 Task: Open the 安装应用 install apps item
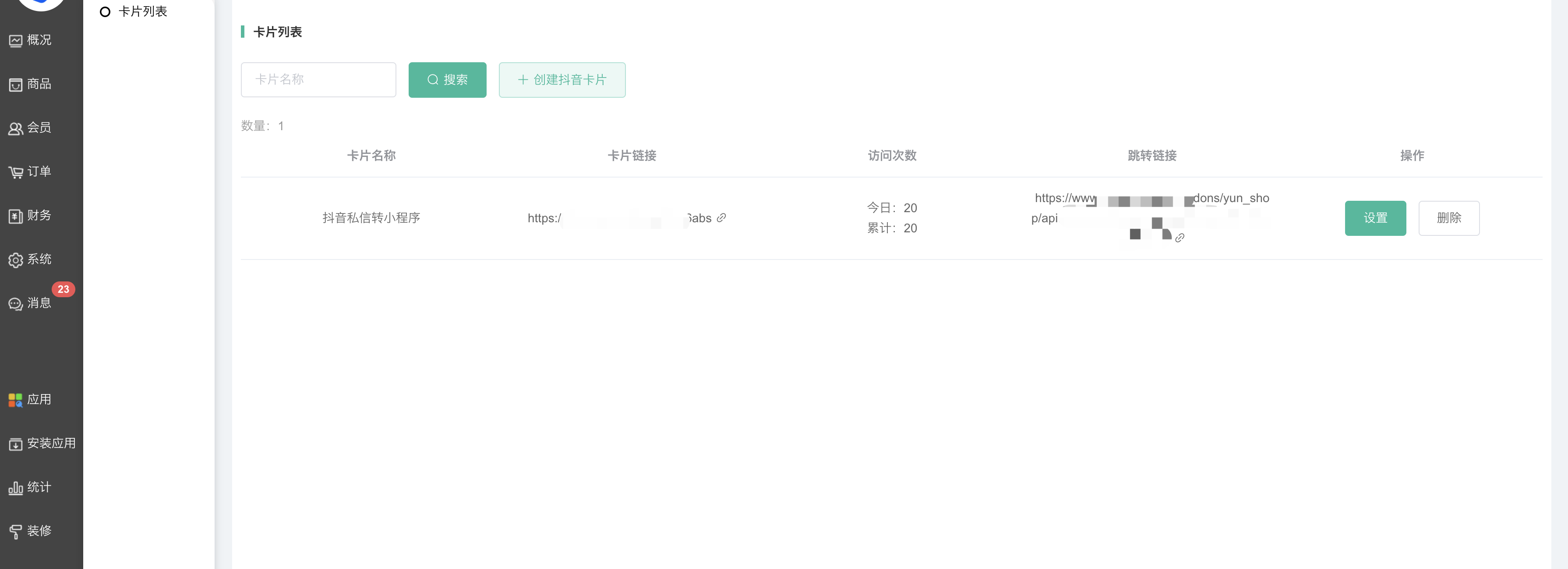point(42,444)
